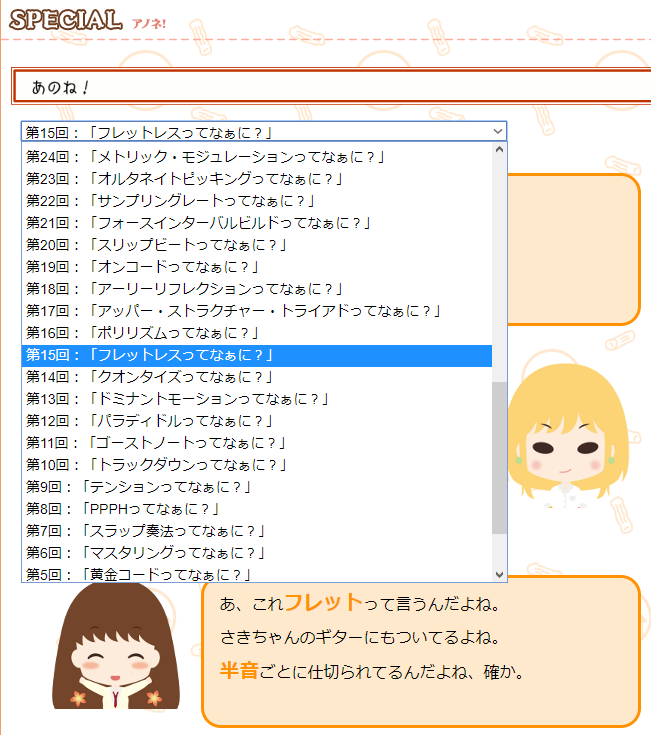
Task: Select 第17回 アッパー・ストラクチャー・トライアド option
Action: 257,311
